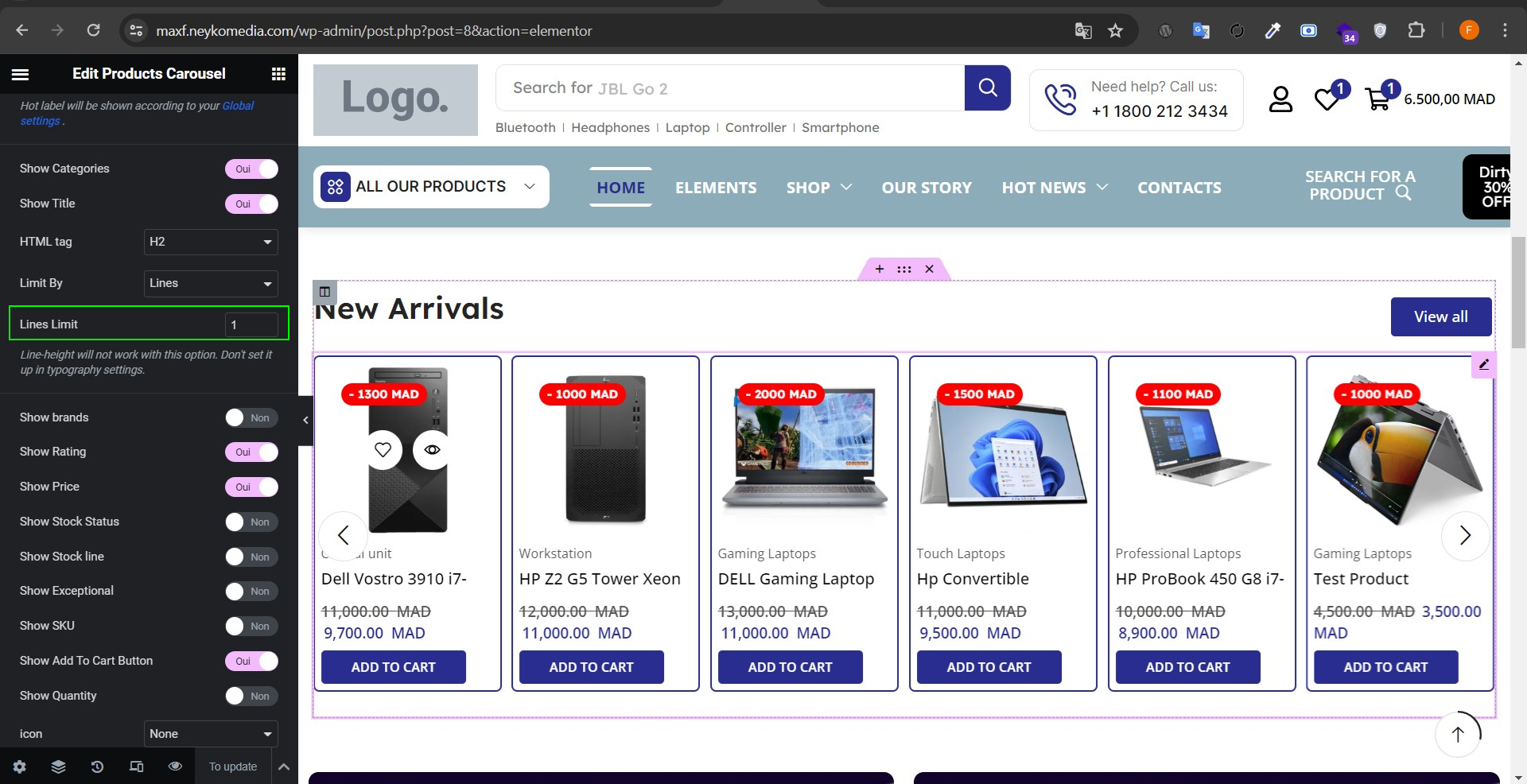Click SEARCH FOR A PRODUCT link
This screenshot has width=1527, height=784.
1360,185
